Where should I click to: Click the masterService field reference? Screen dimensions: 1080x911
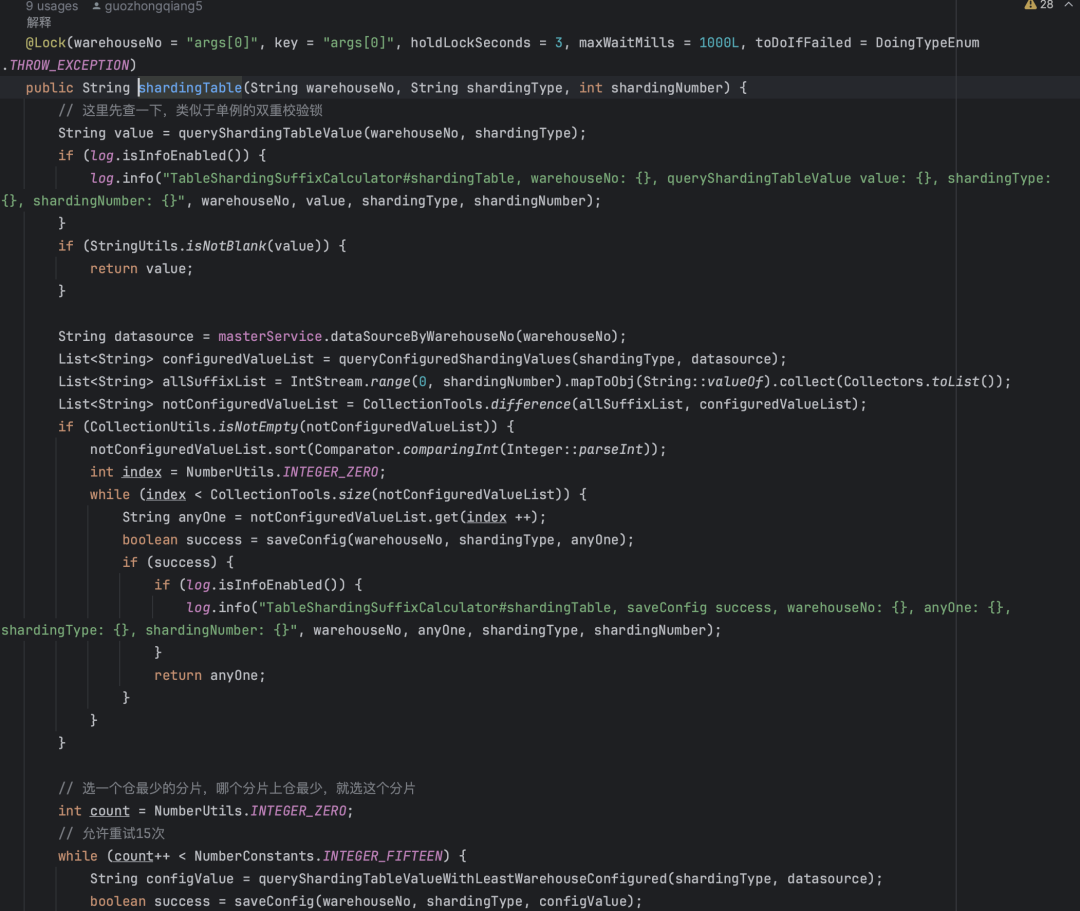click(x=270, y=336)
